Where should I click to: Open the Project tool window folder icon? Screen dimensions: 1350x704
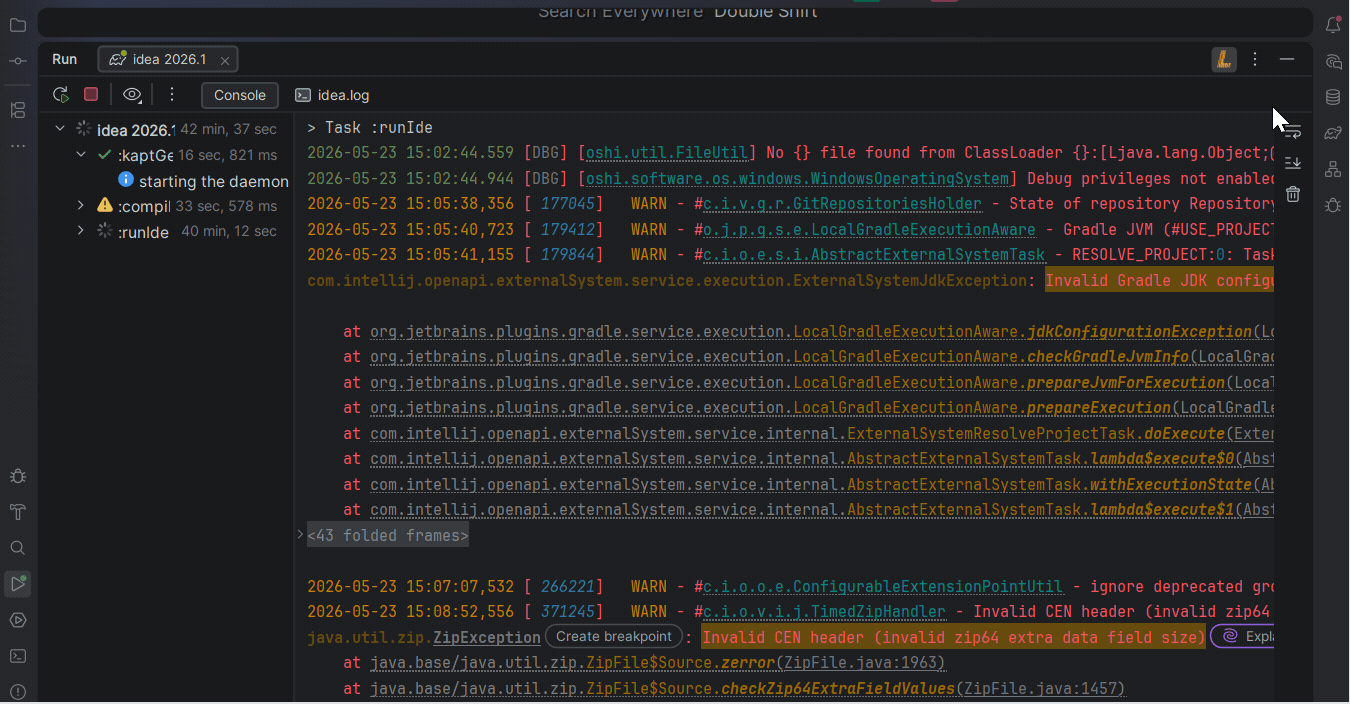click(17, 25)
